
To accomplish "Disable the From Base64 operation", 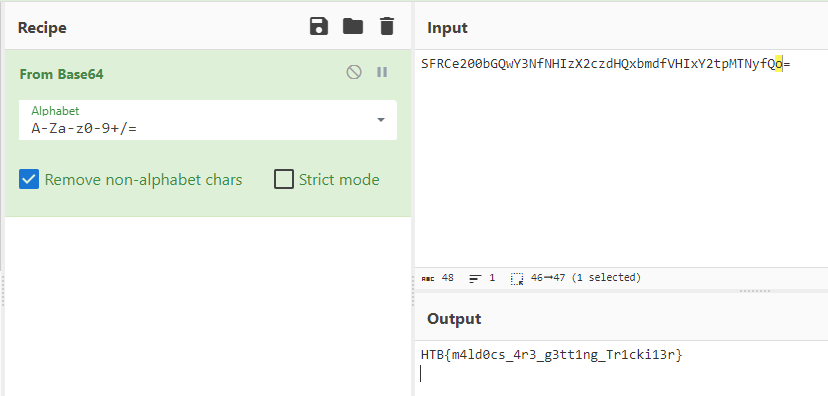I will 354,72.
